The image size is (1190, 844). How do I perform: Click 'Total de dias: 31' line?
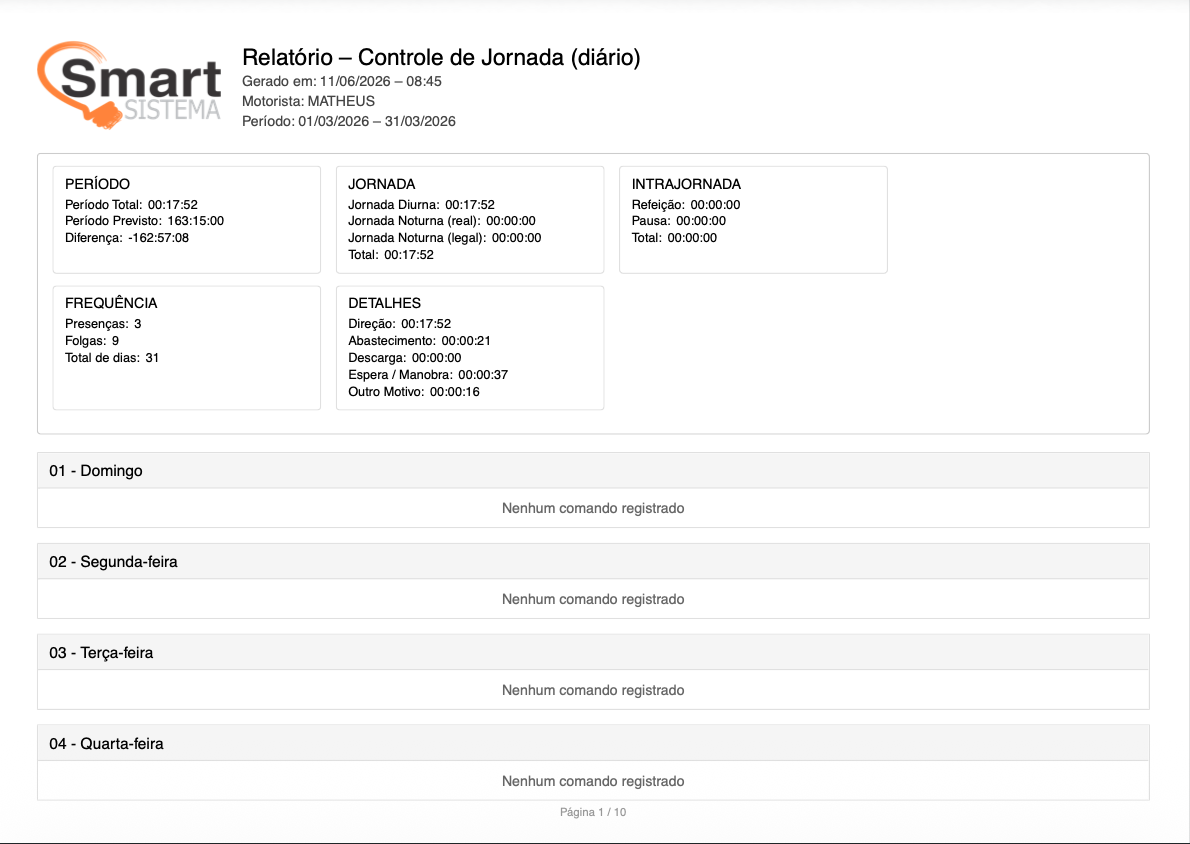[x=112, y=357]
